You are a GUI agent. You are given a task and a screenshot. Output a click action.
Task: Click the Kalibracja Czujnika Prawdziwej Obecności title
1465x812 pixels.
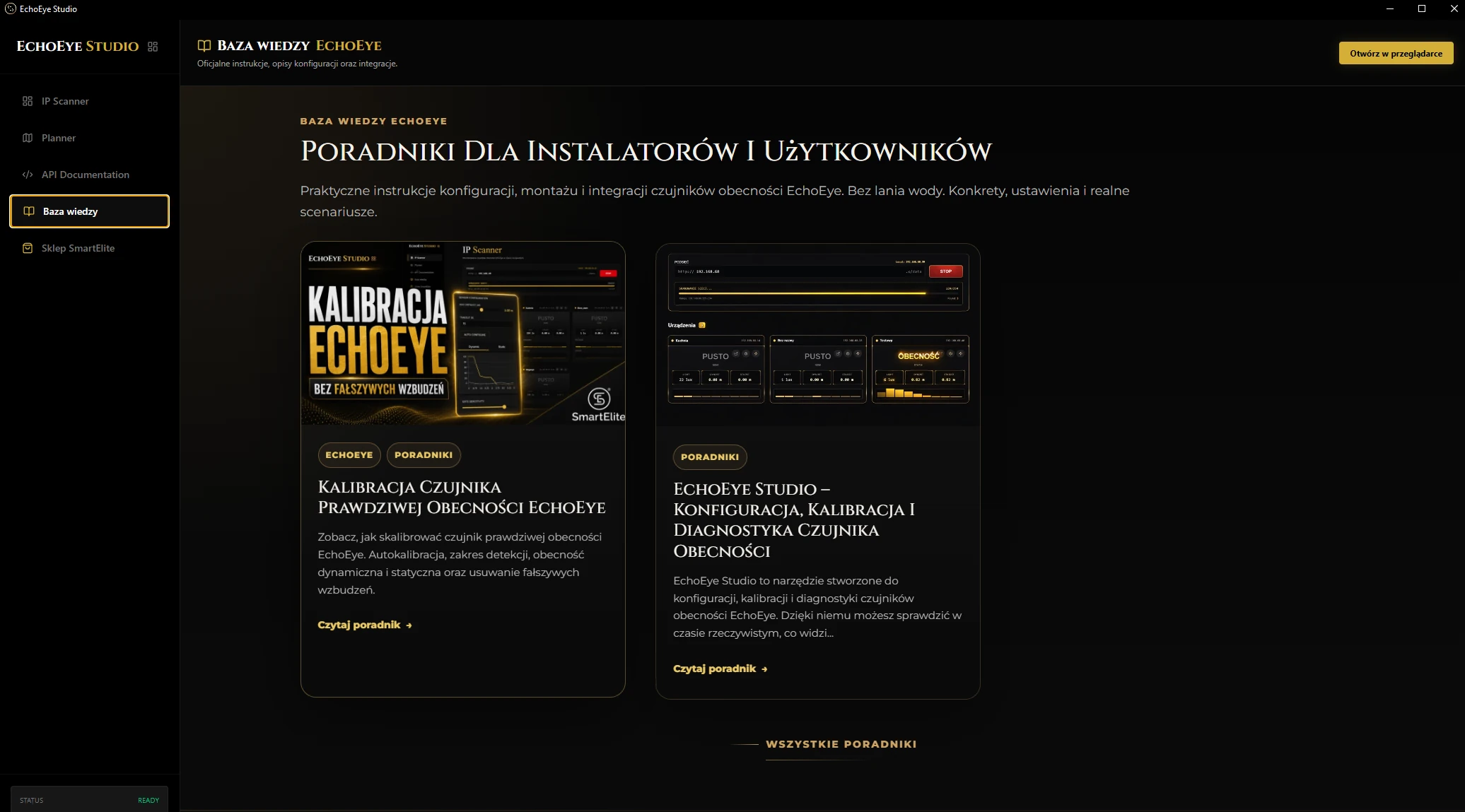pyautogui.click(x=462, y=497)
